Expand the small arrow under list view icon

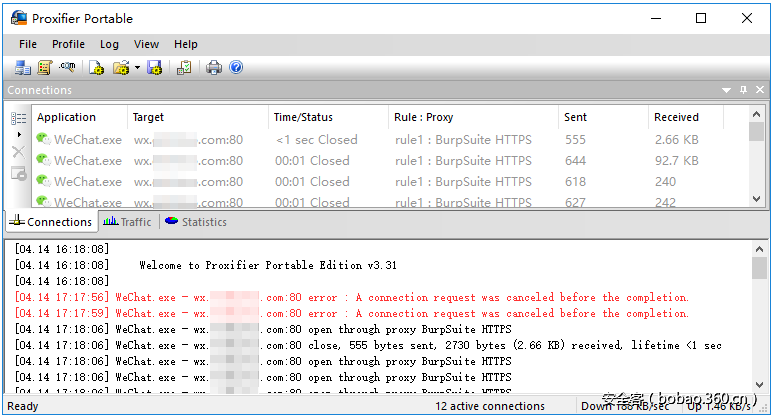[19, 134]
